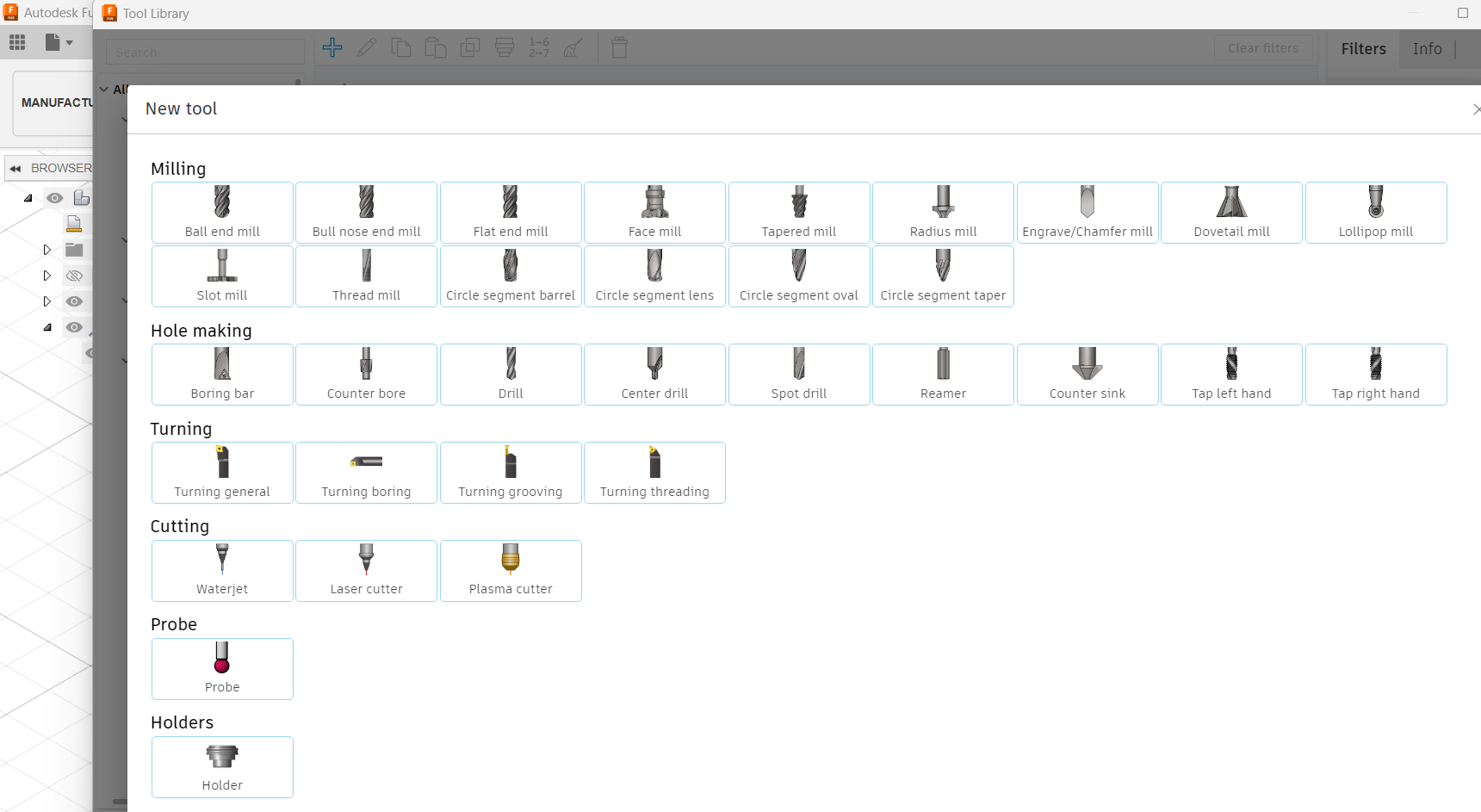Pick the Flat end mill tool
The width and height of the screenshot is (1481, 812).
[x=511, y=213]
